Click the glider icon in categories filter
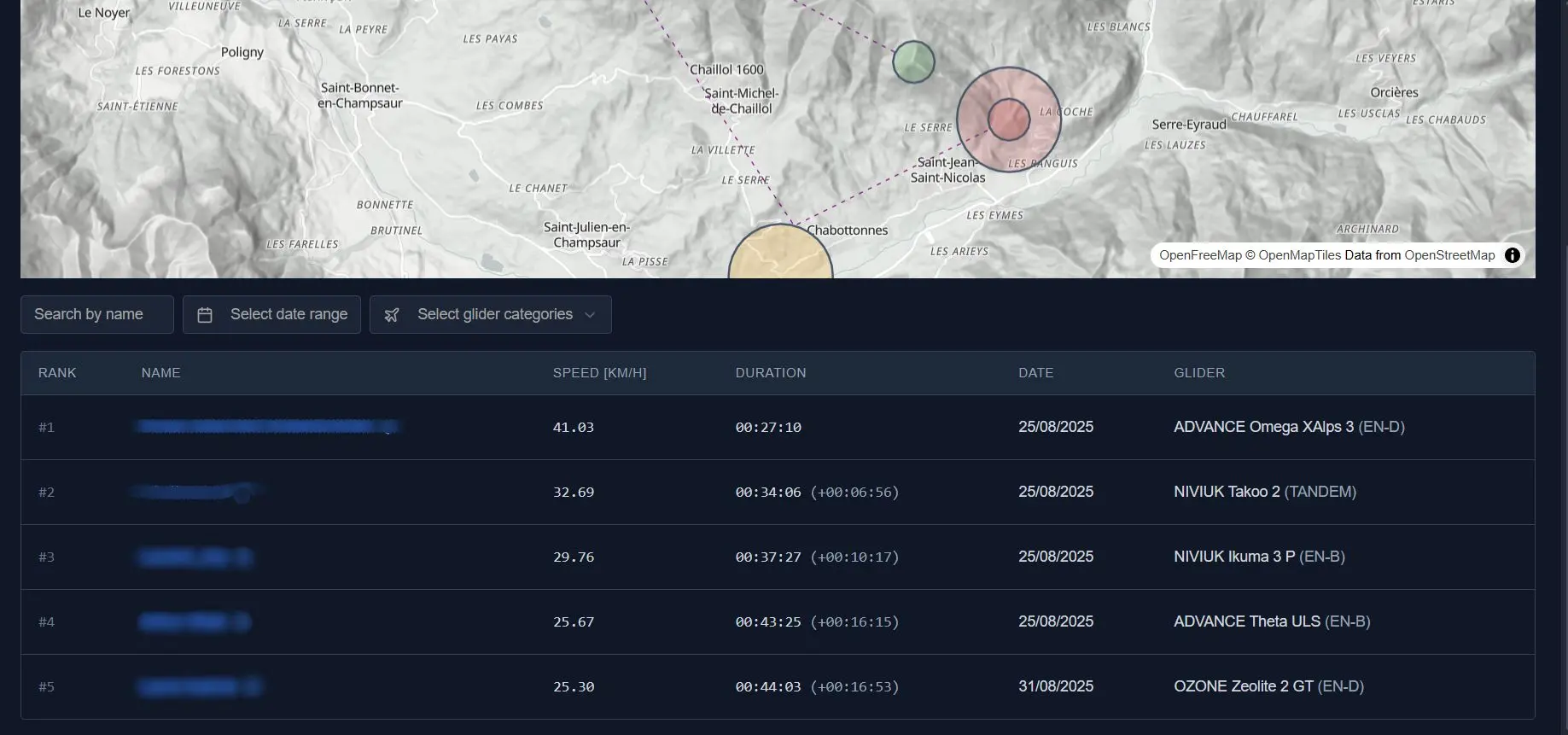 [x=392, y=315]
